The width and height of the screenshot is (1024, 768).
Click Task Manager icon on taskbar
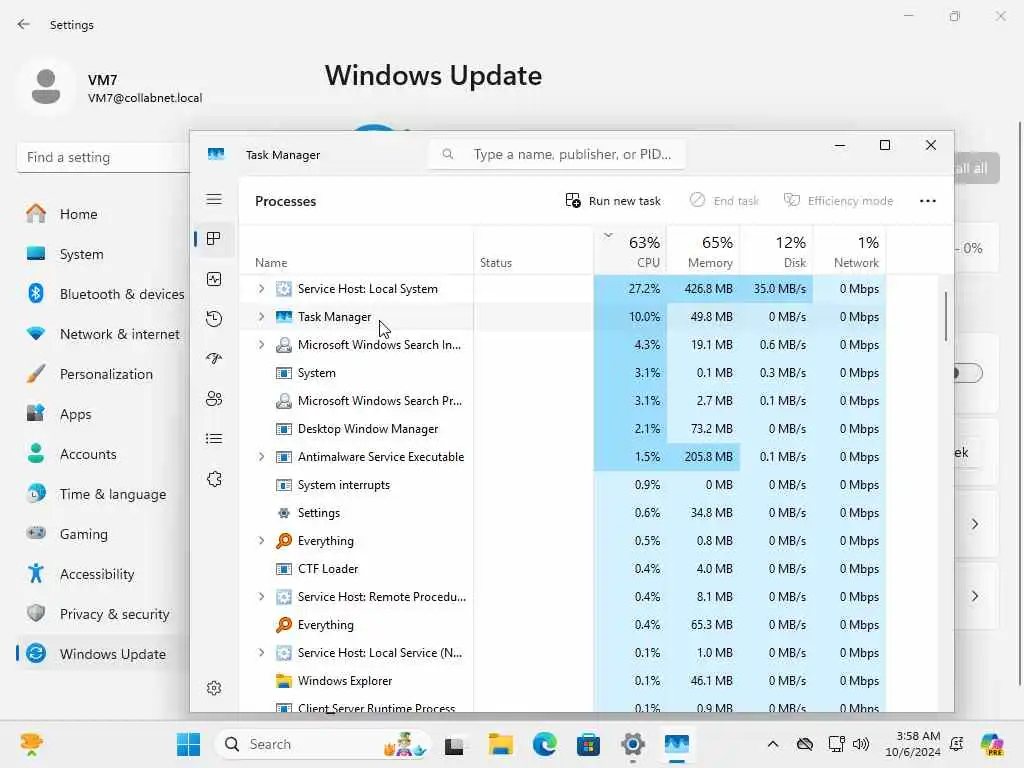pyautogui.click(x=677, y=744)
